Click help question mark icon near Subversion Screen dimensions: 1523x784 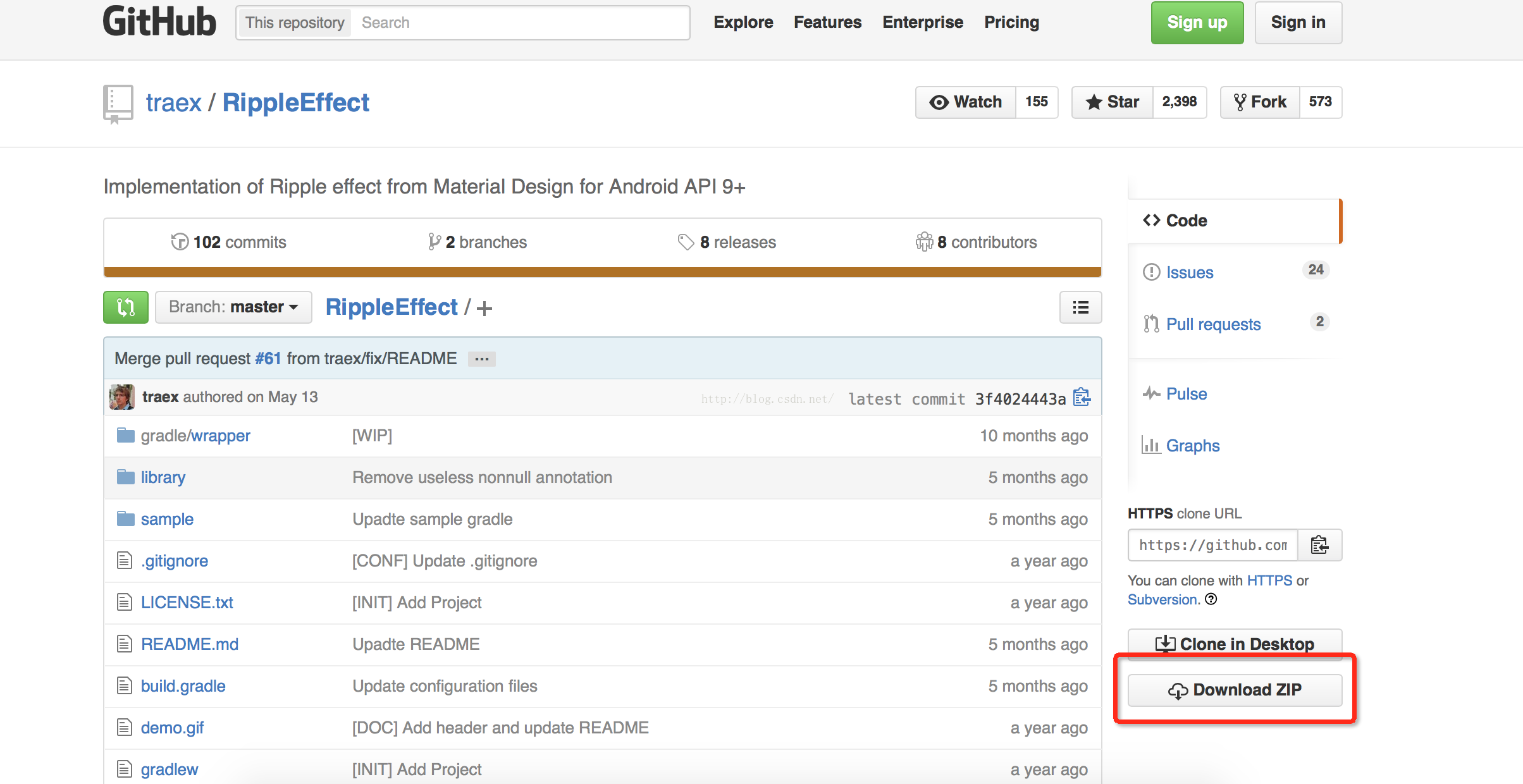1211,599
